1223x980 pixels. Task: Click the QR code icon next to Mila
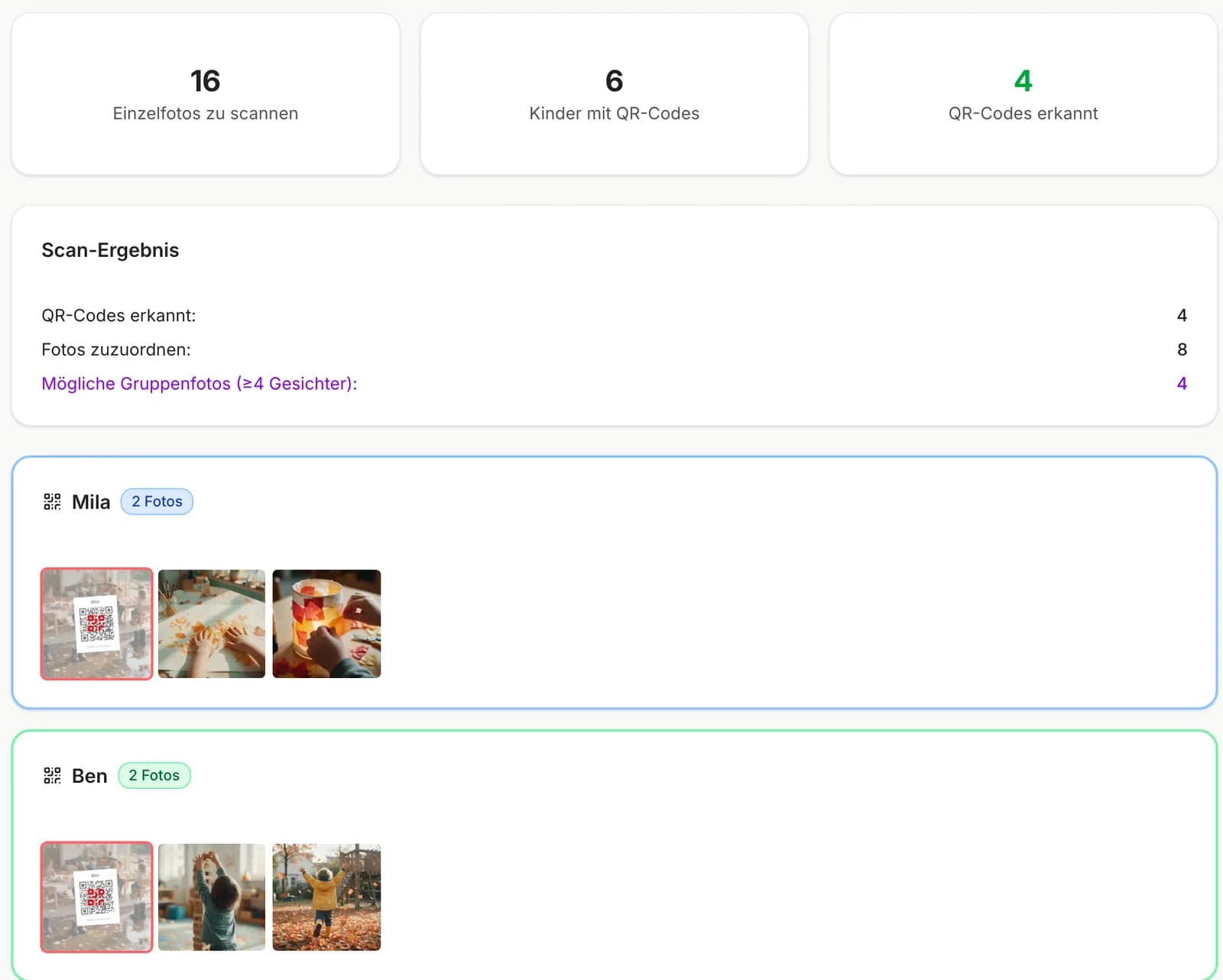click(x=52, y=501)
